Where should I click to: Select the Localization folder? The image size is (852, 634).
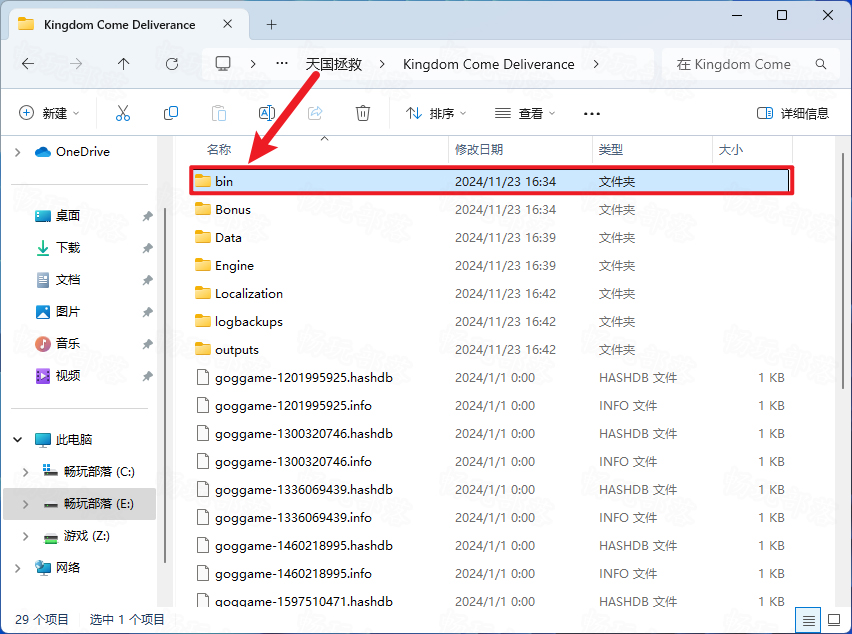tap(491, 293)
